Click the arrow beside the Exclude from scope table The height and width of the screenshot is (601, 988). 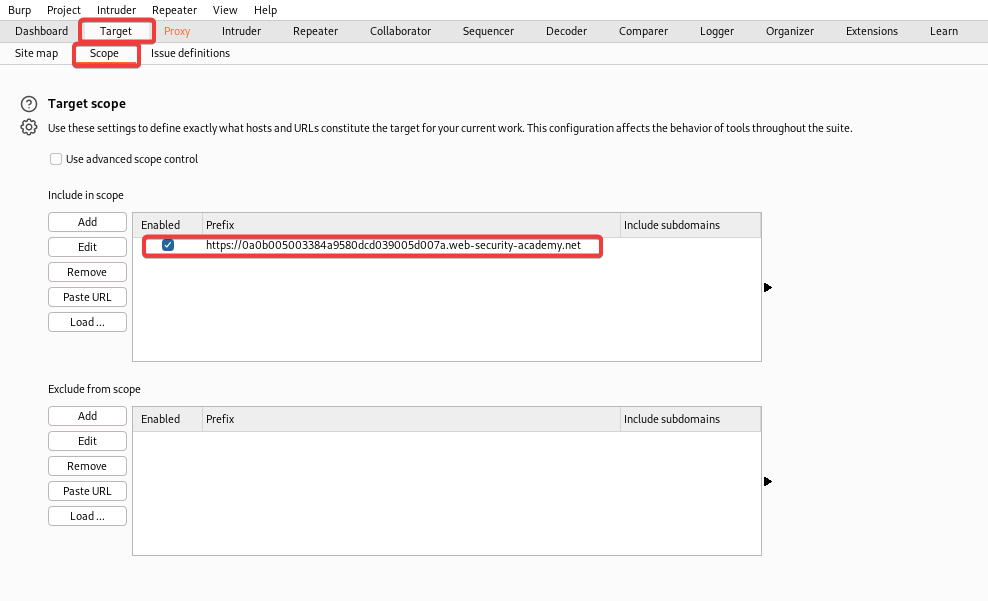tap(768, 482)
